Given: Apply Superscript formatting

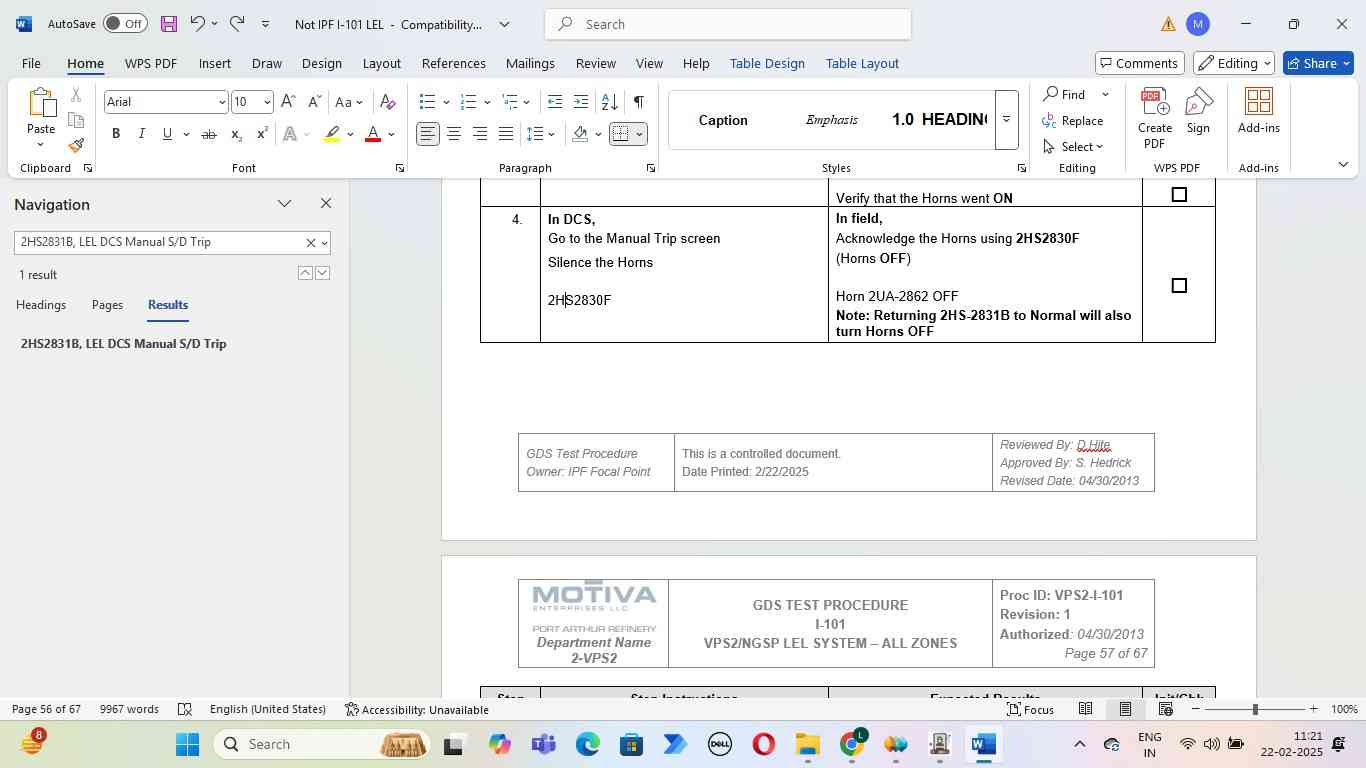Looking at the screenshot, I should pos(262,134).
